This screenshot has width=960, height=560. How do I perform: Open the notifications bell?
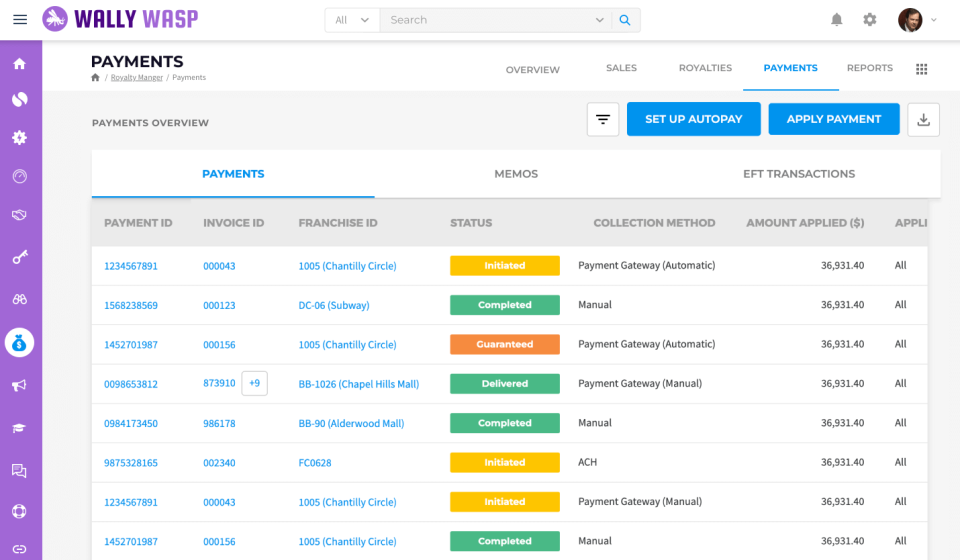point(836,20)
